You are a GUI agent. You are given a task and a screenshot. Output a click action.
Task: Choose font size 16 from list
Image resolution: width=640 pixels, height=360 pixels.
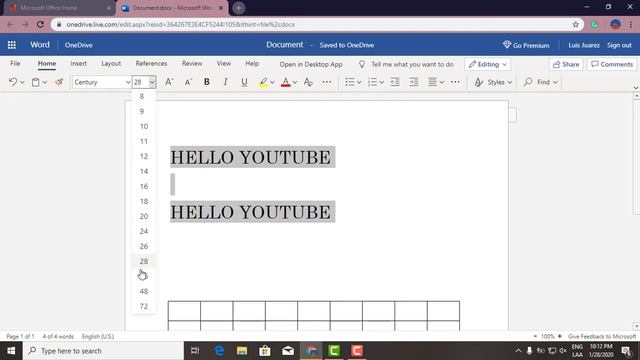click(x=143, y=187)
